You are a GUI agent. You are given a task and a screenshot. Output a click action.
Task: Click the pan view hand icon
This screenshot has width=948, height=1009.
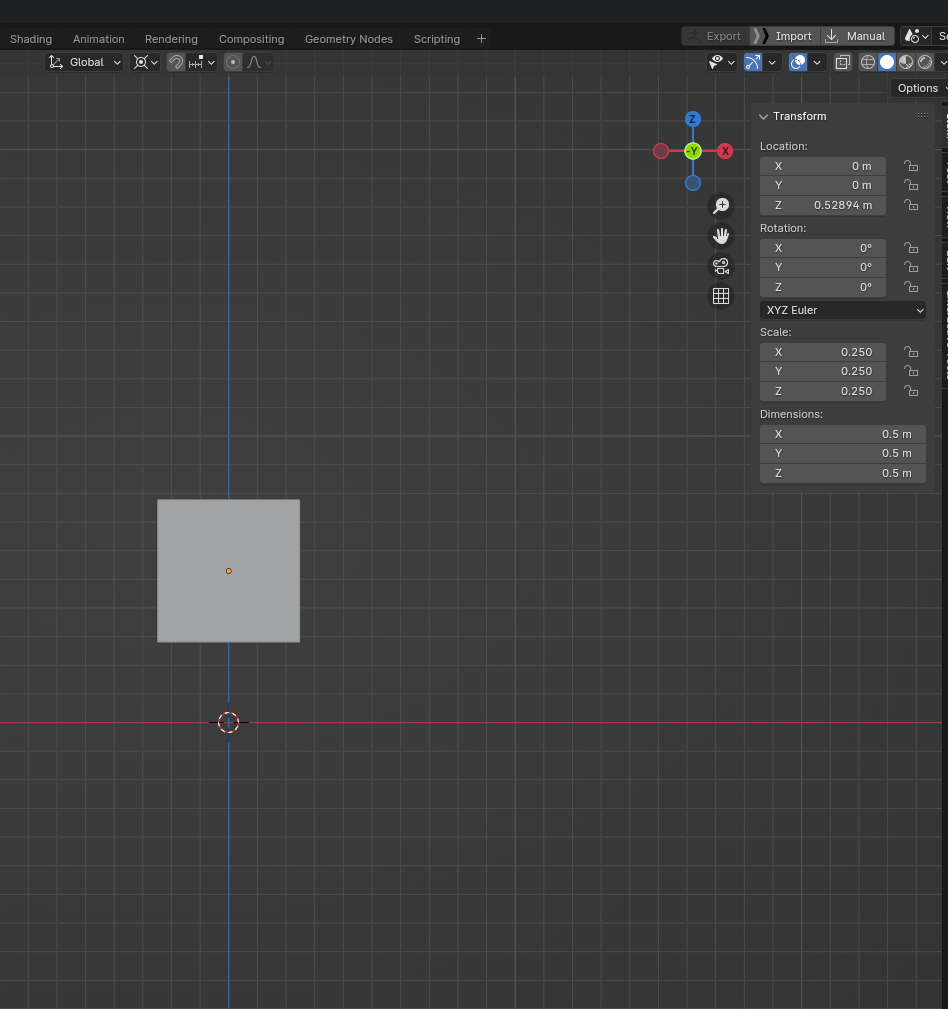tap(720, 236)
